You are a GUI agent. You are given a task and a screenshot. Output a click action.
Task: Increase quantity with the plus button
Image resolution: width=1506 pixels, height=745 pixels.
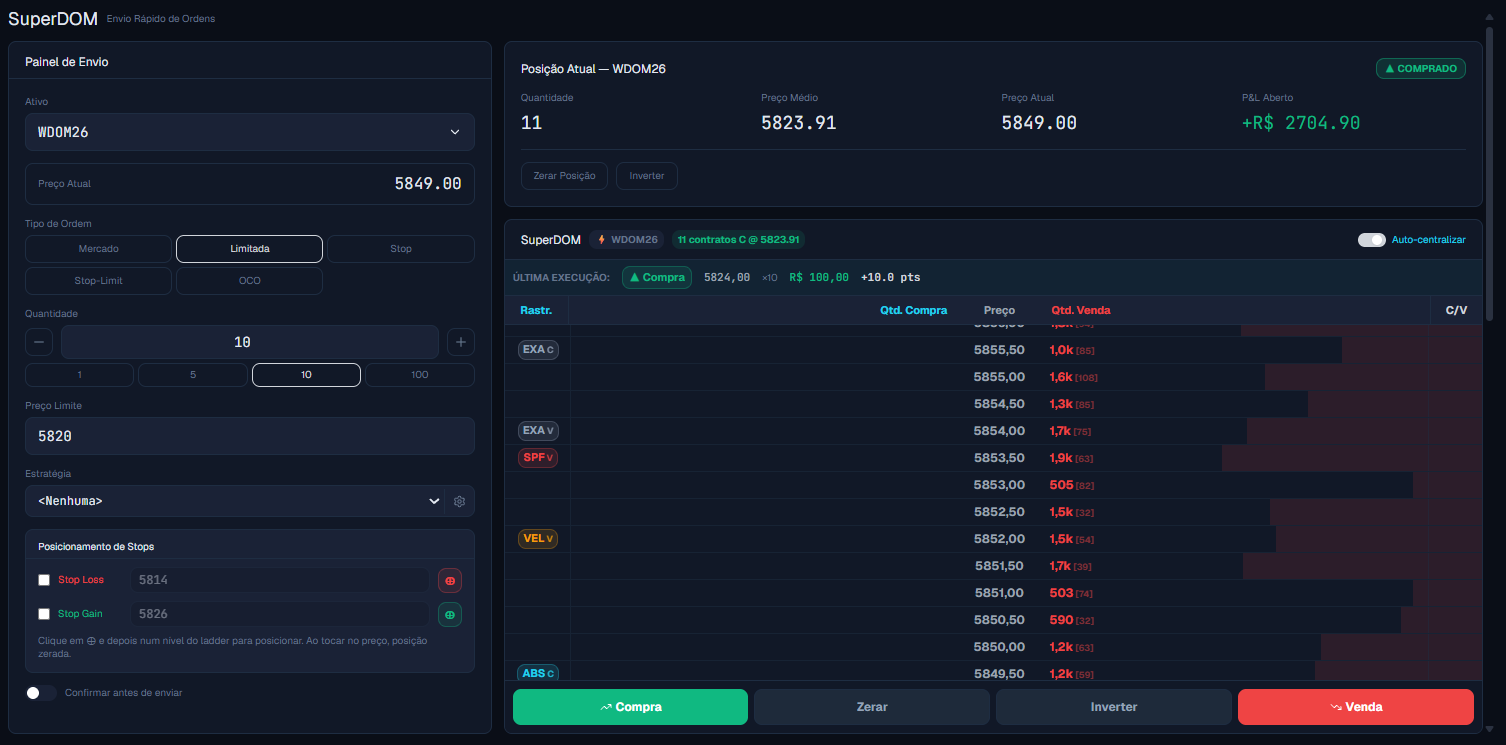tap(461, 342)
